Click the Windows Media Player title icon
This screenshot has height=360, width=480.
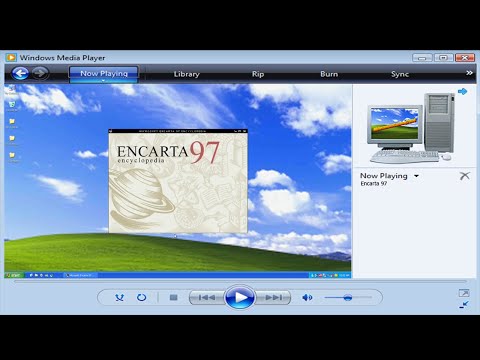11,58
